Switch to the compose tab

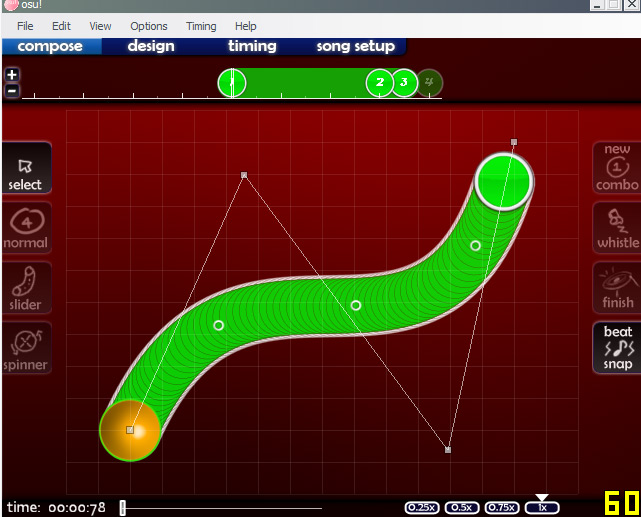point(52,46)
